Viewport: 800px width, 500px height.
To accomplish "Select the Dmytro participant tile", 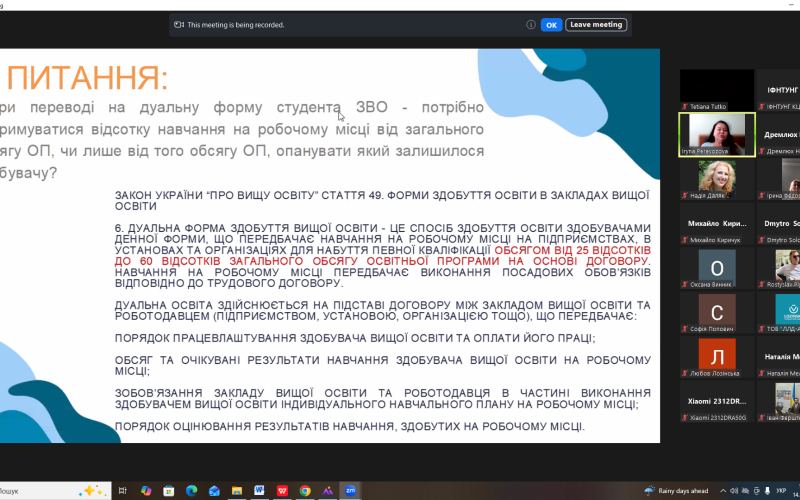I will pos(779,223).
